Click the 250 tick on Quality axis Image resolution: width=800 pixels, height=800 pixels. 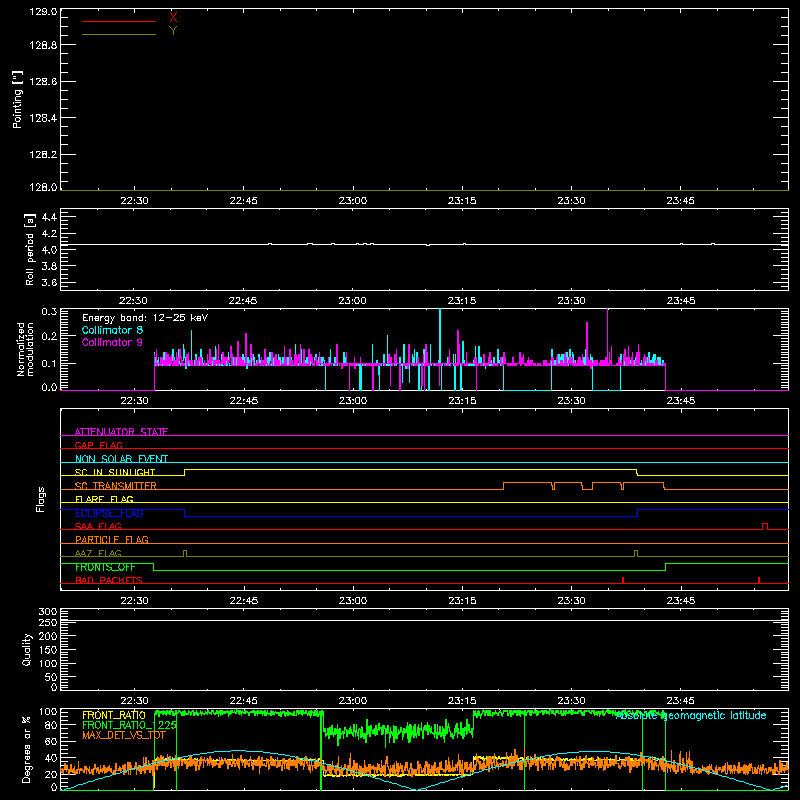pos(48,622)
